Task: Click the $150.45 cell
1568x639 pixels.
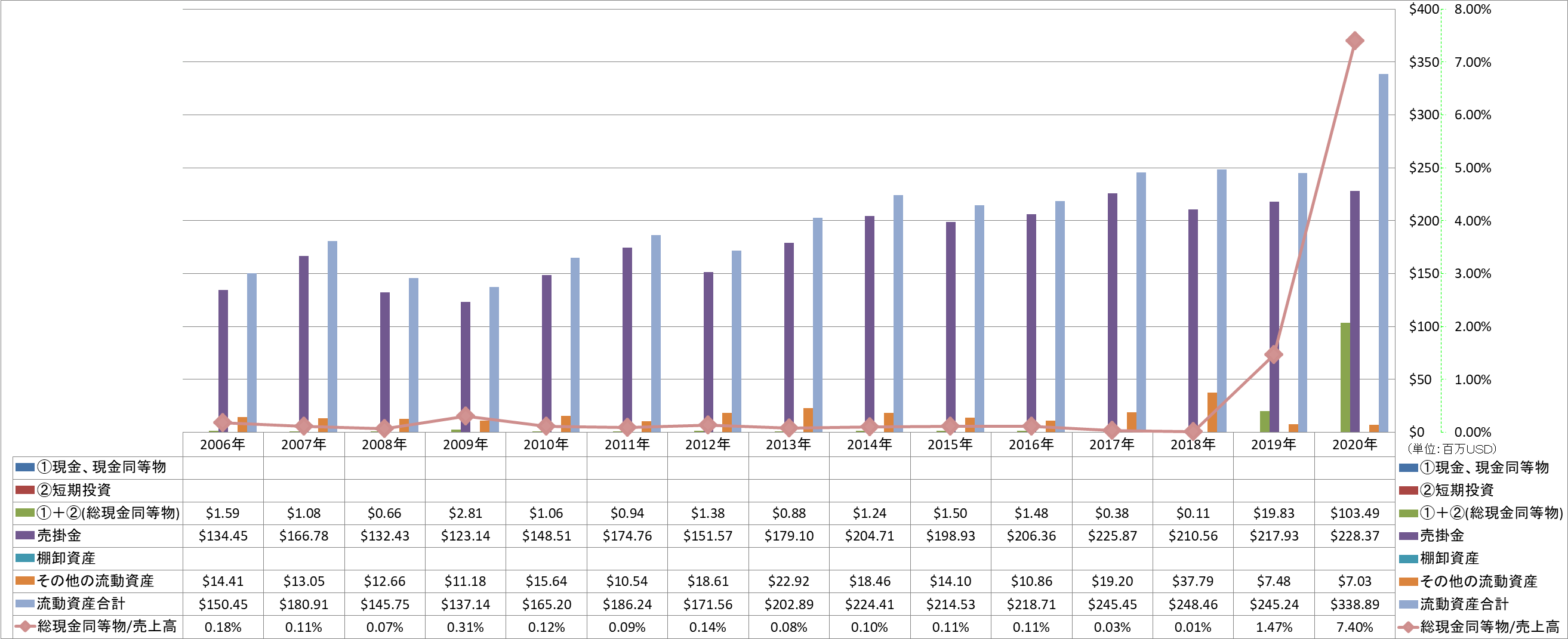Action: 223,604
